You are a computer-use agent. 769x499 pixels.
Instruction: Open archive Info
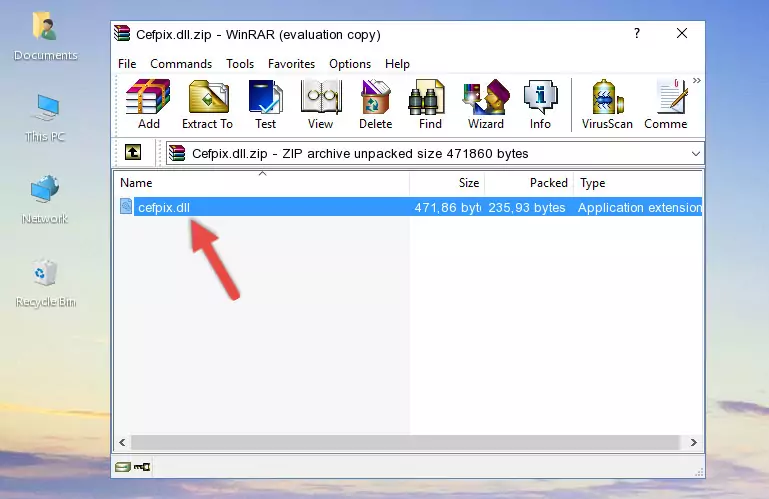pyautogui.click(x=540, y=105)
